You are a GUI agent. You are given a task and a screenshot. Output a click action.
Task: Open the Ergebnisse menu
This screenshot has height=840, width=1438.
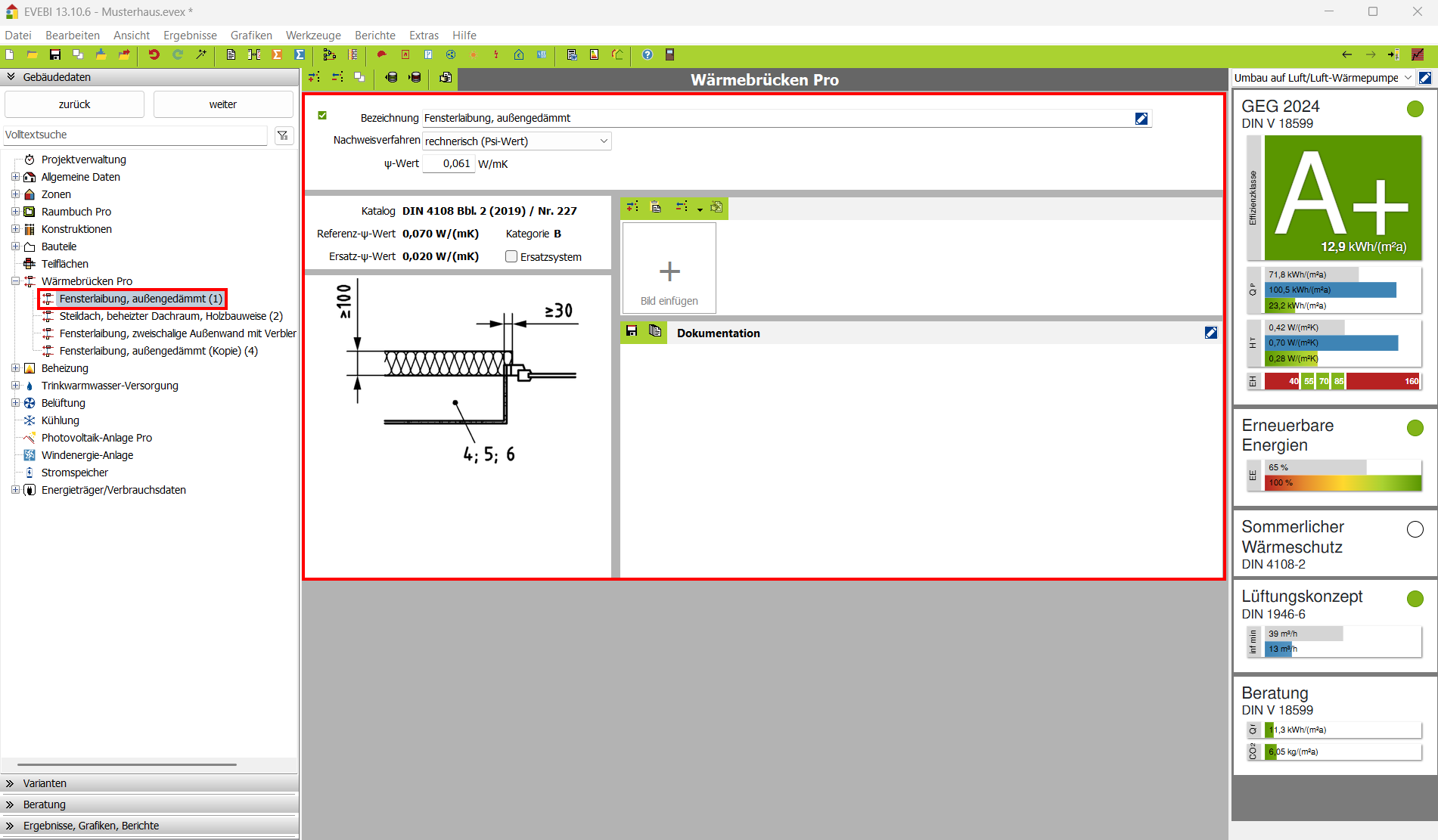[x=190, y=36]
